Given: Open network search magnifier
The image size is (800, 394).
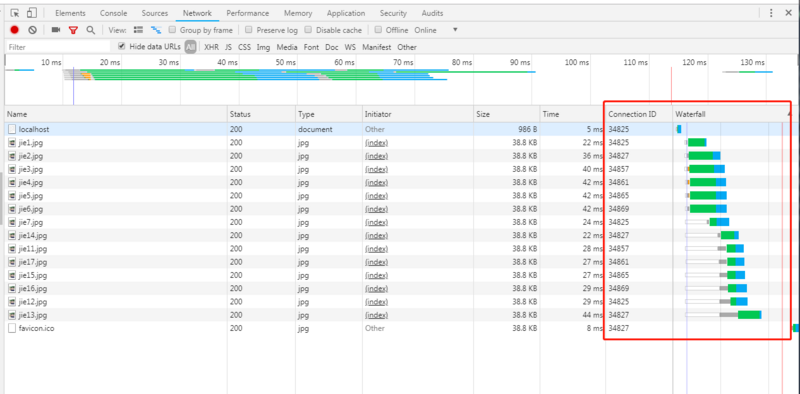Looking at the screenshot, I should click(90, 30).
